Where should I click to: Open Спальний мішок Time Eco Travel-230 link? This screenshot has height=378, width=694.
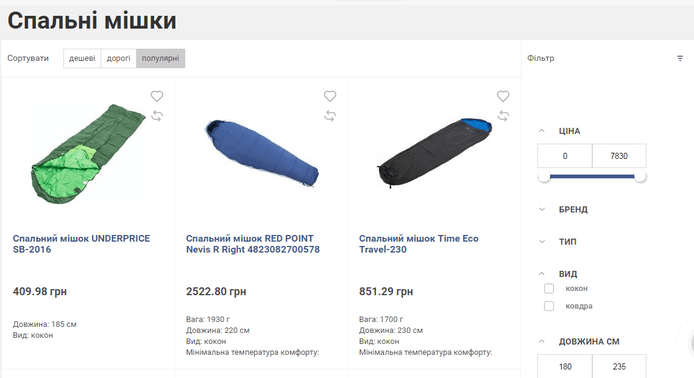coord(419,244)
